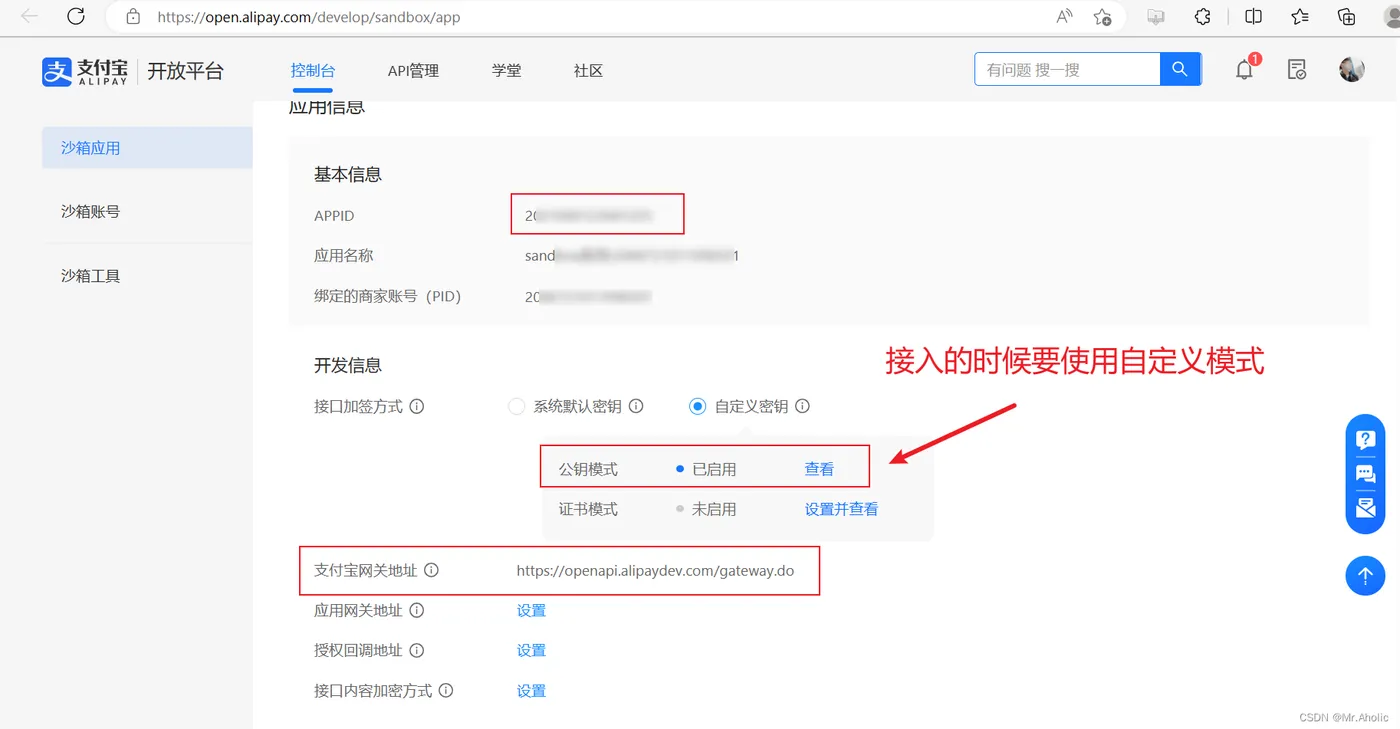Select 自定义密钥 radio button
1400x729 pixels.
click(x=698, y=406)
